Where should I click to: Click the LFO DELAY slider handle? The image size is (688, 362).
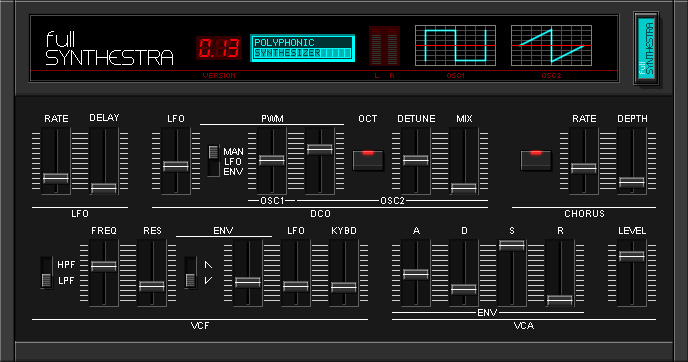coord(104,188)
